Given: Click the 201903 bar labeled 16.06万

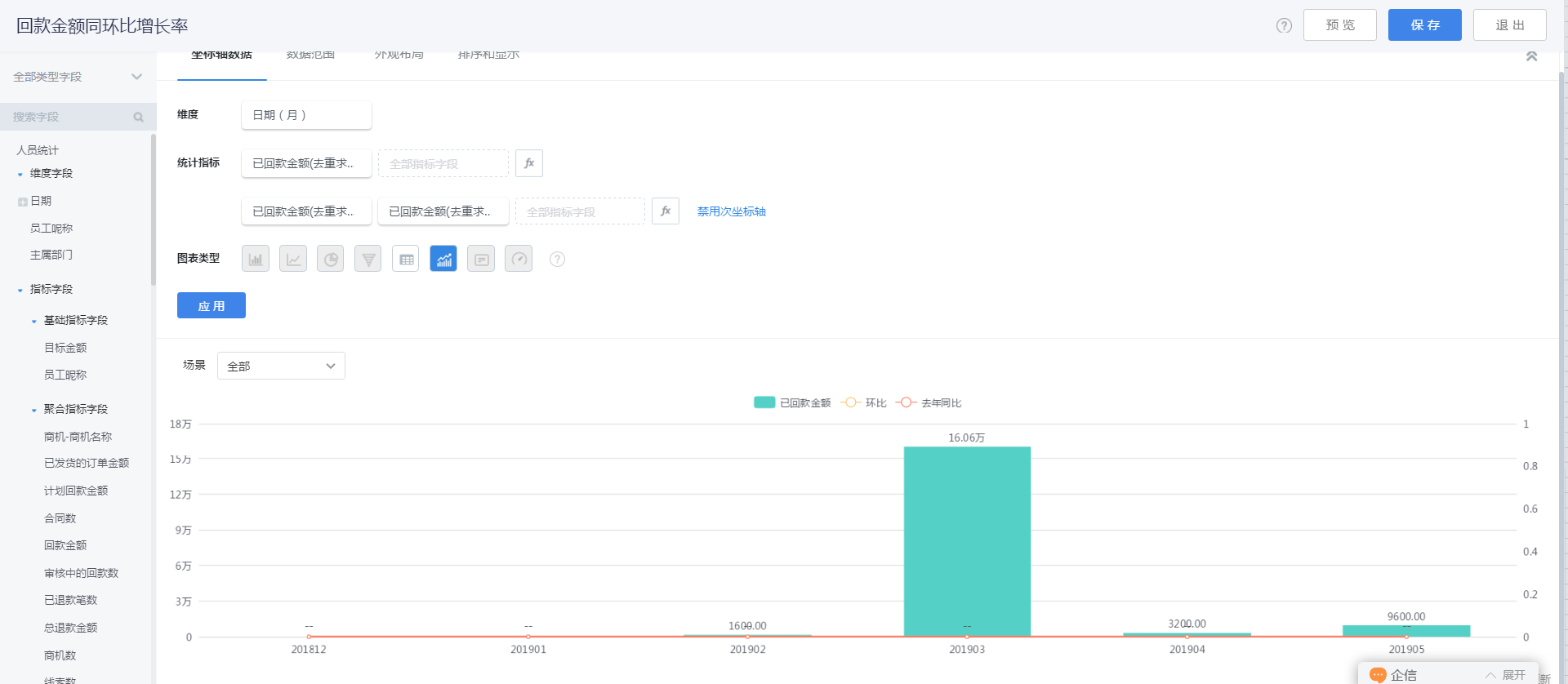Looking at the screenshot, I should pyautogui.click(x=967, y=541).
